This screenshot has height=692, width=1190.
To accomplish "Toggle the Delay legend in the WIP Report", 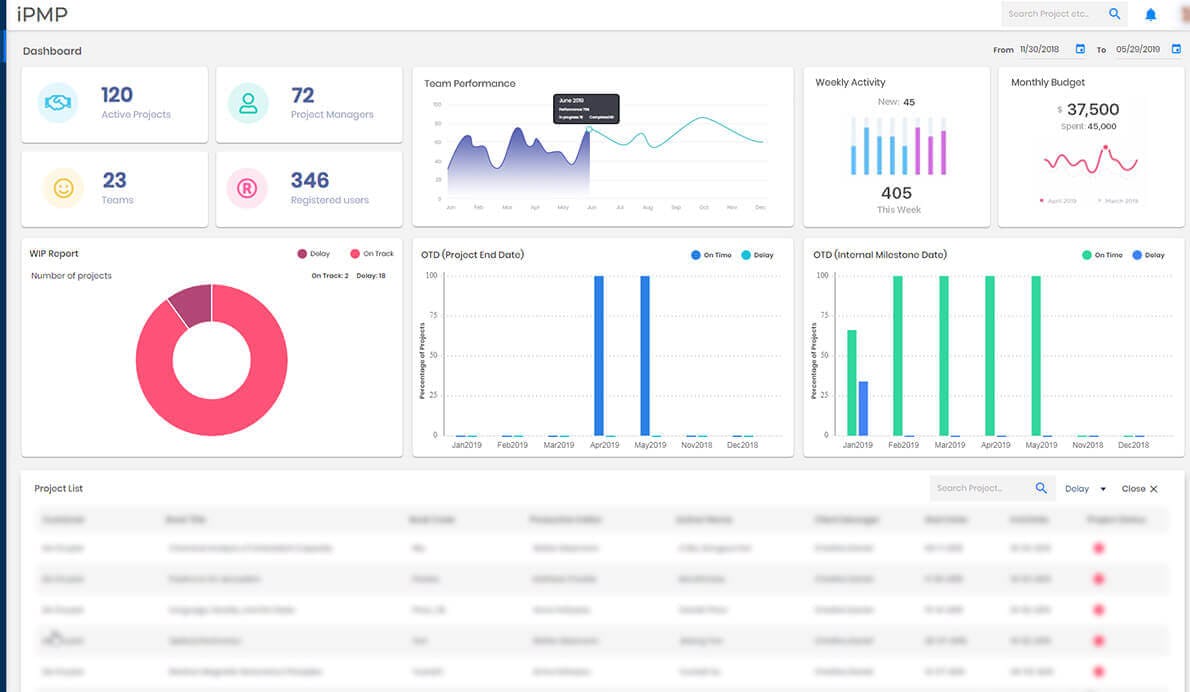I will point(315,253).
